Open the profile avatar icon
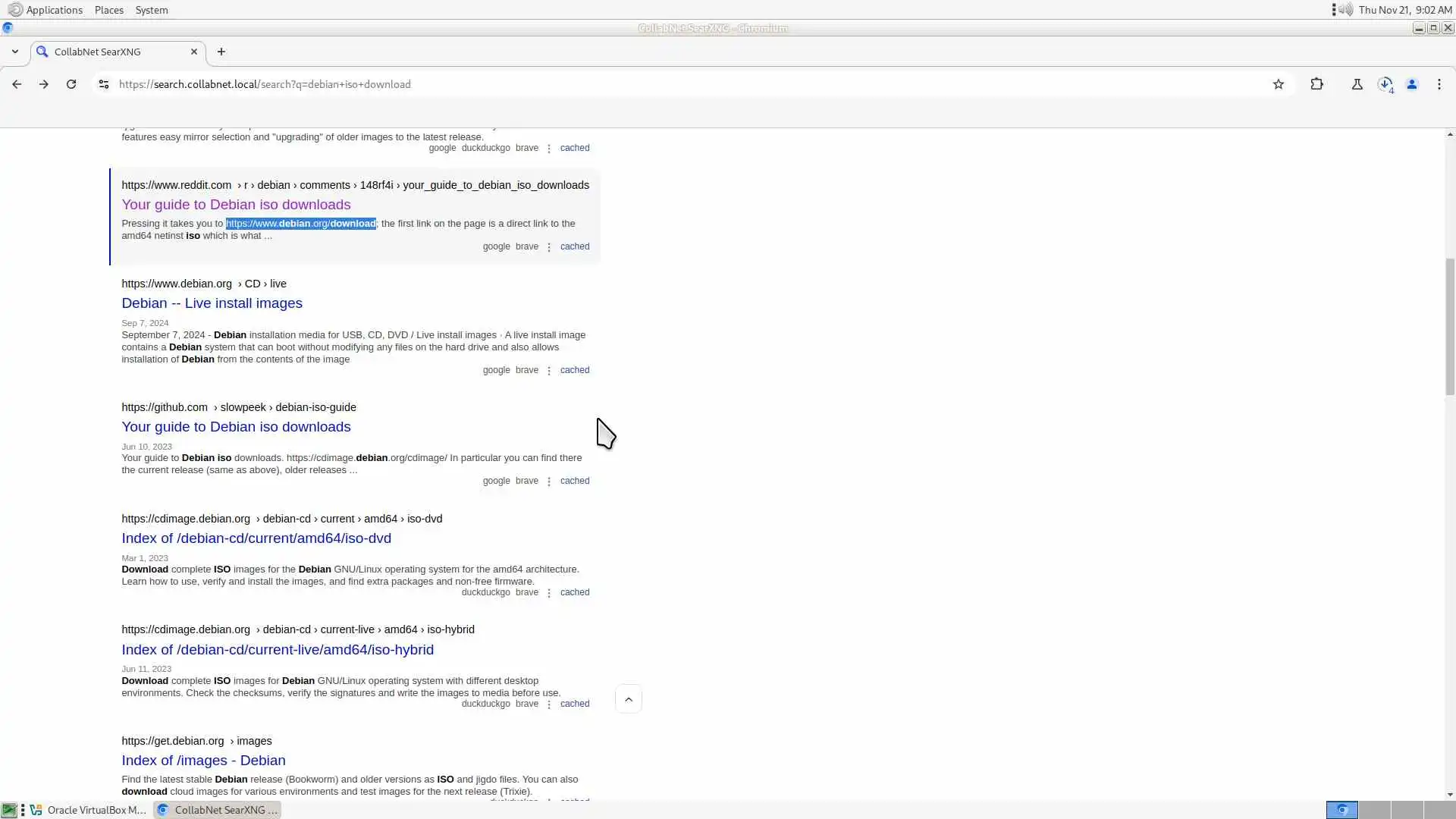The height and width of the screenshot is (819, 1456). click(1411, 84)
